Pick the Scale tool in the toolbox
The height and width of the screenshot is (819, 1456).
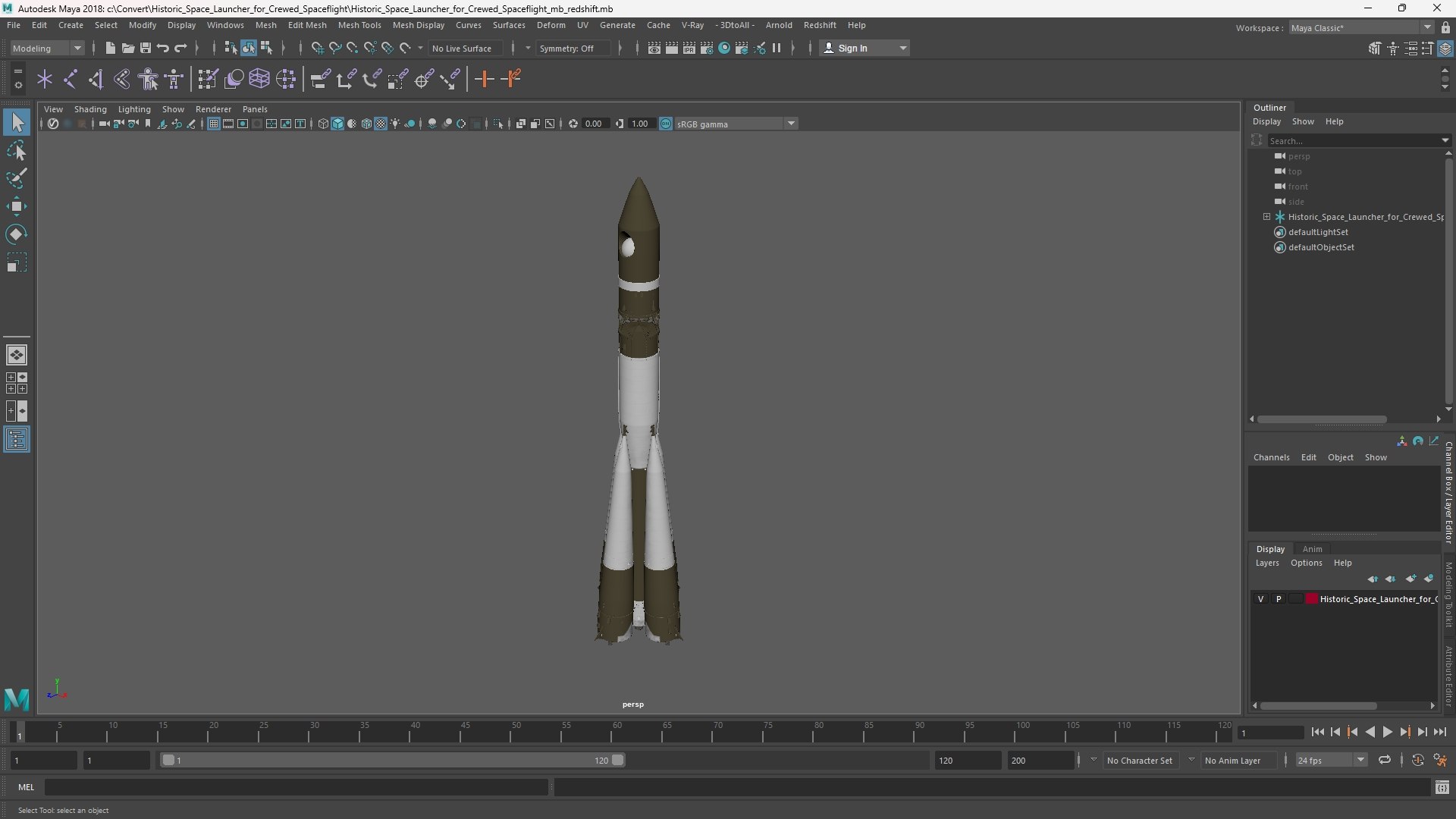(x=17, y=262)
